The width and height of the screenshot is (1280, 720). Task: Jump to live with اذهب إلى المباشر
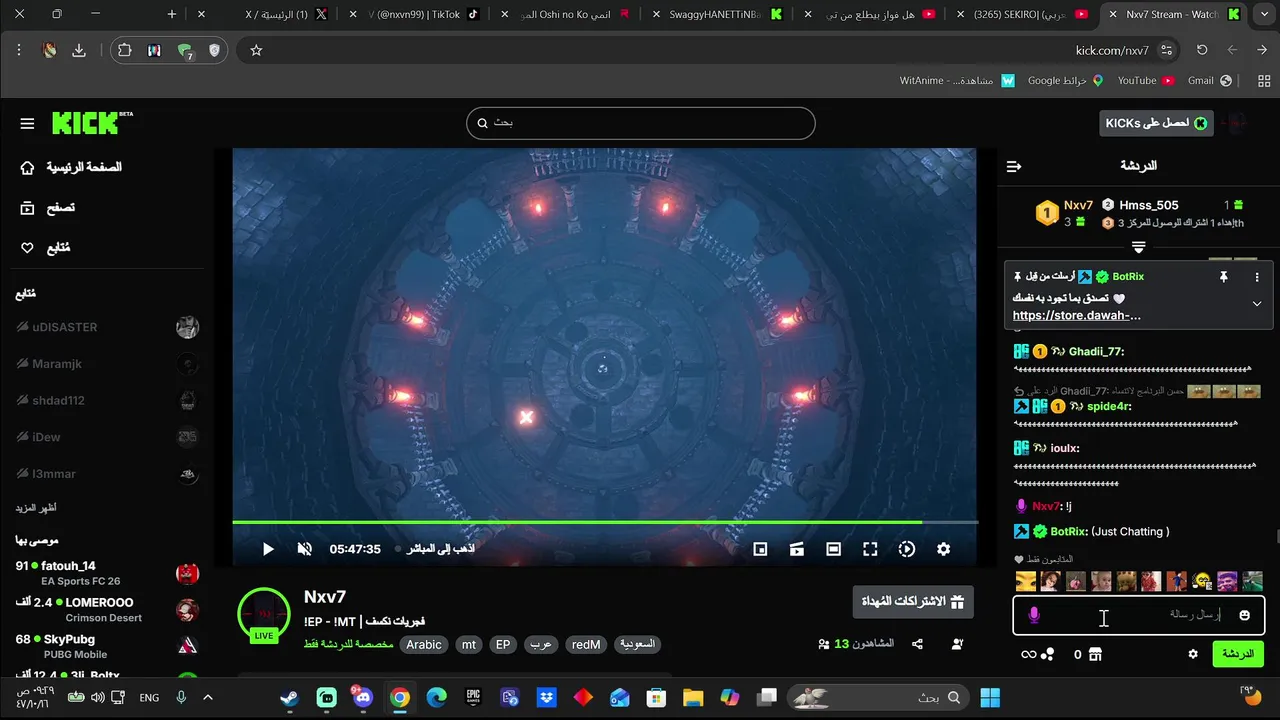point(435,549)
